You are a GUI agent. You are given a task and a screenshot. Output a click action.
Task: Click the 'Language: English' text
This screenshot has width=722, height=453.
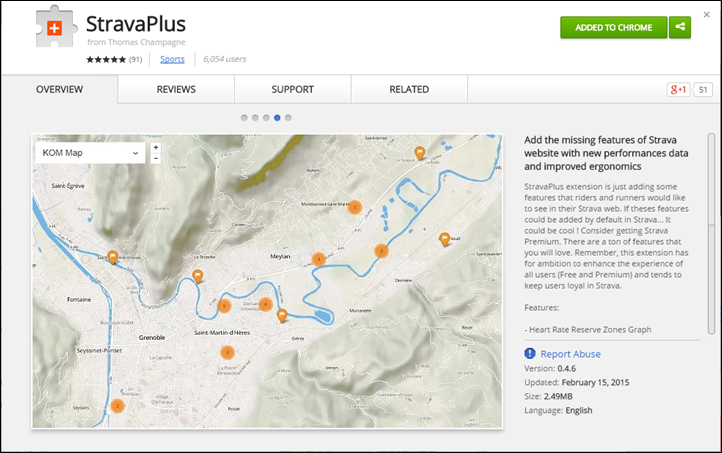click(x=558, y=410)
